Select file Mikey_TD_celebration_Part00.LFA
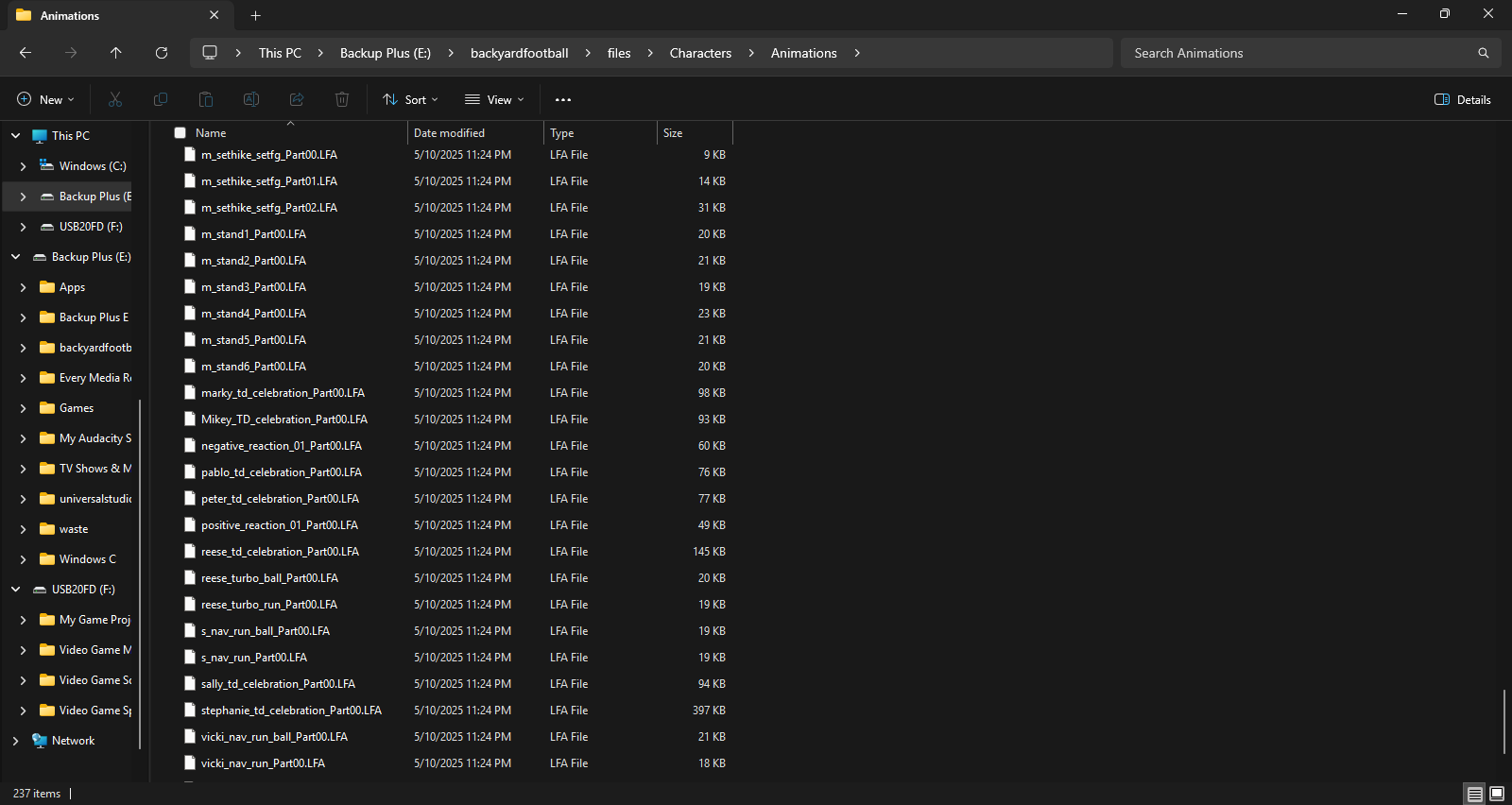Viewport: 1512px width, 805px height. [x=284, y=420]
